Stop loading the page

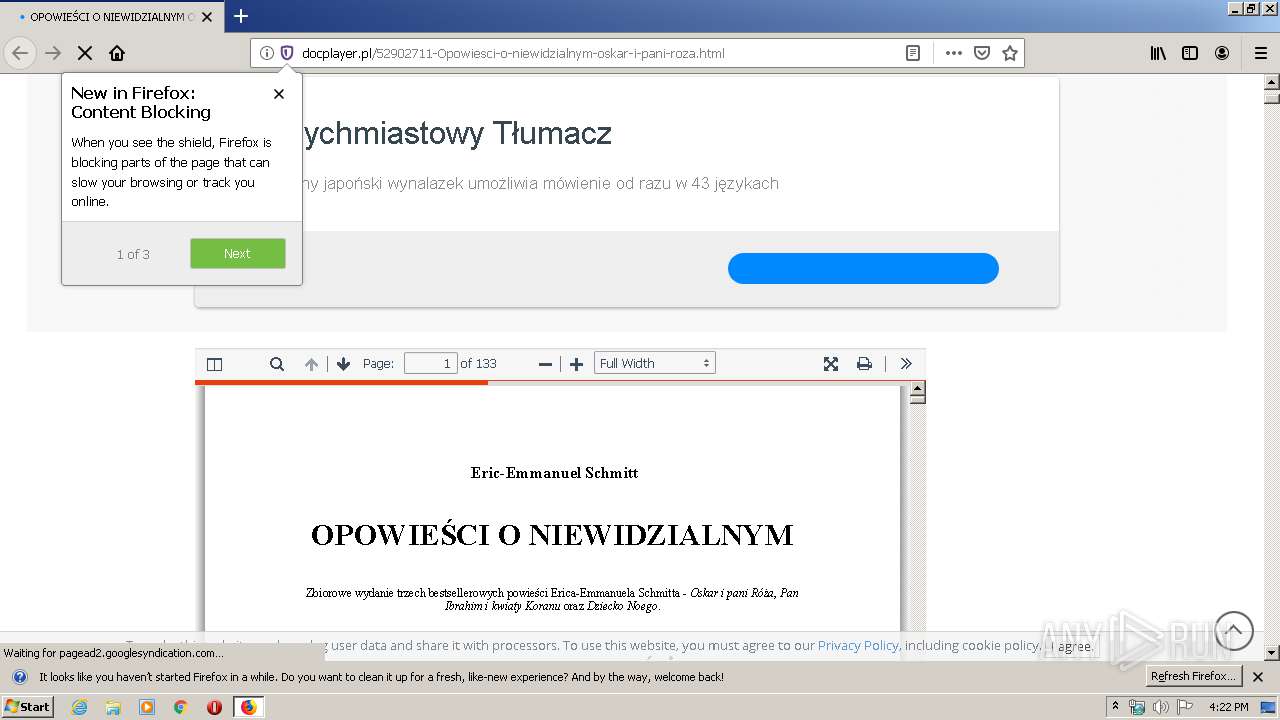click(85, 53)
